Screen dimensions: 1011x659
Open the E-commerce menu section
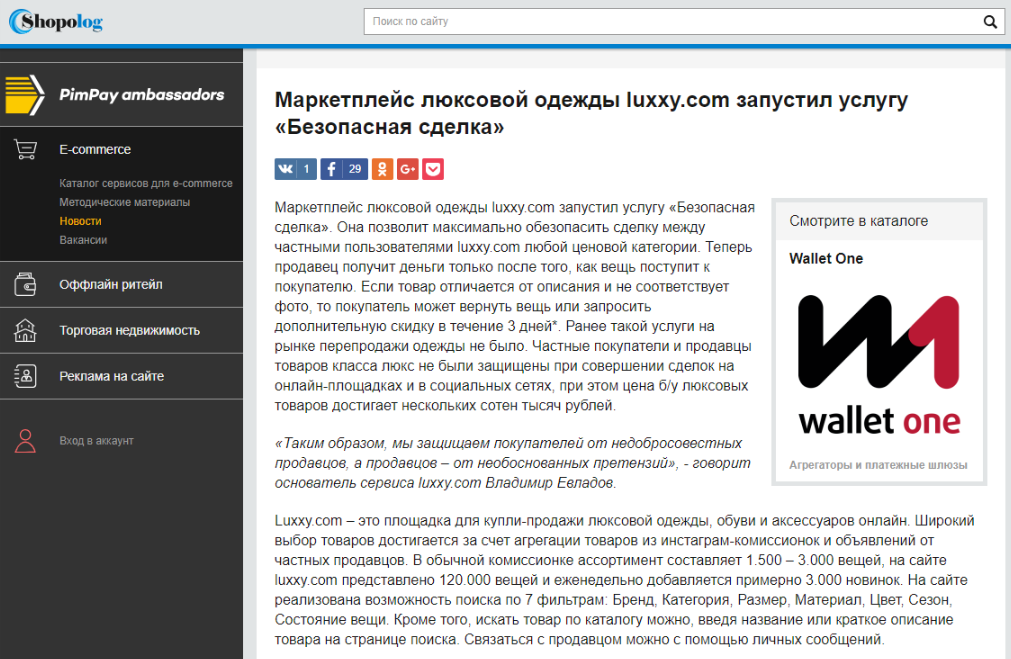click(95, 150)
